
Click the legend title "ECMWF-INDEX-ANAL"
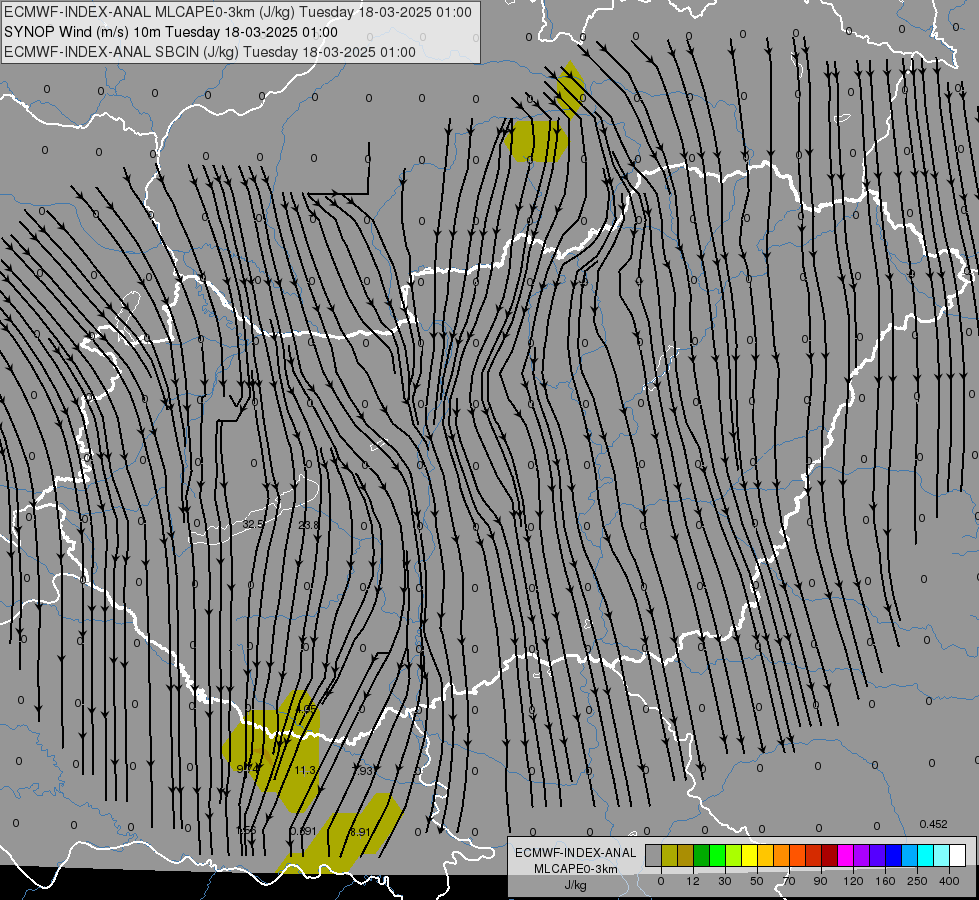[576, 853]
